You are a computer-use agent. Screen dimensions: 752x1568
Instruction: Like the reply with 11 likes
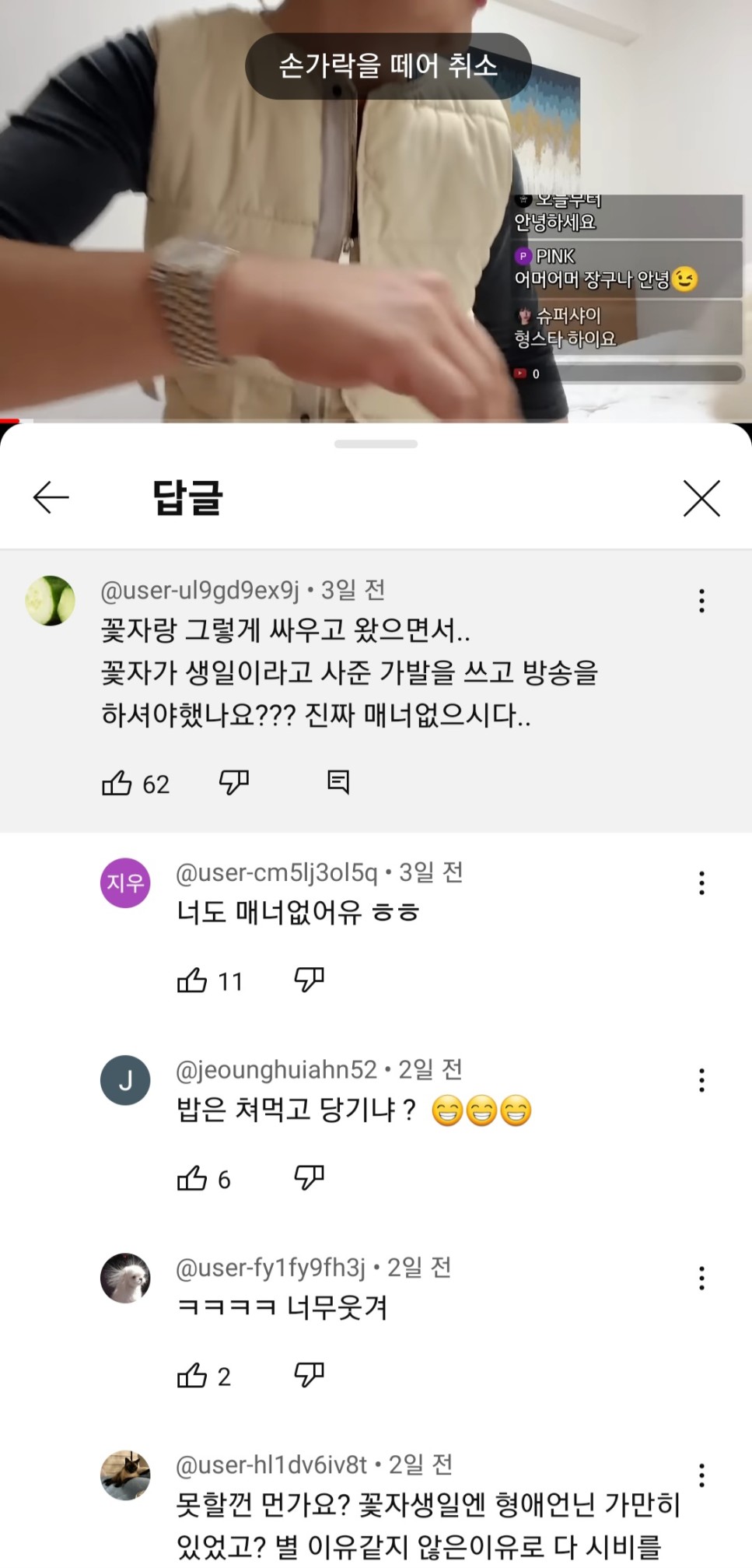point(193,980)
